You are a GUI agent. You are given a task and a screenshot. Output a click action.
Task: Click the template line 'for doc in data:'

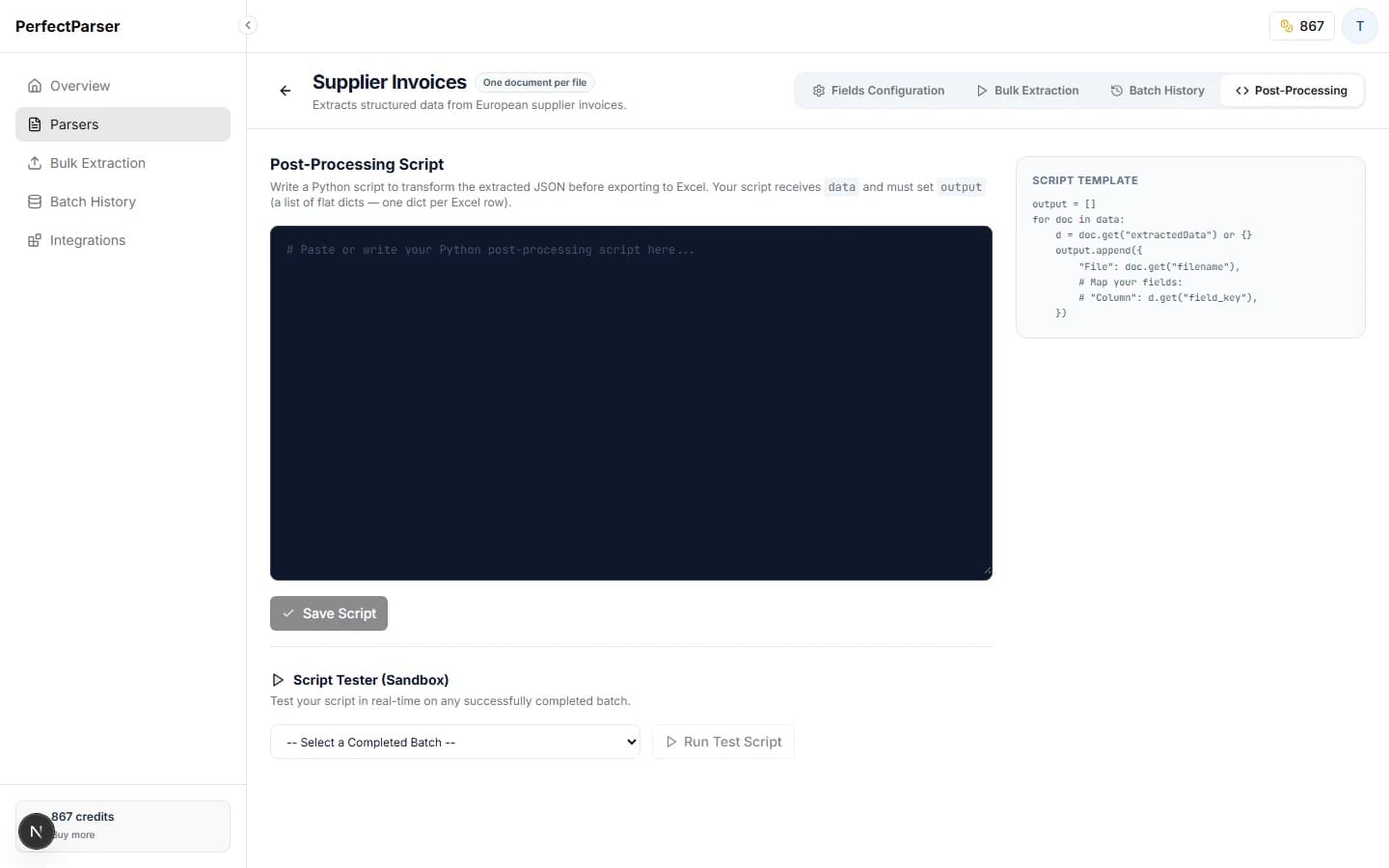pos(1078,220)
